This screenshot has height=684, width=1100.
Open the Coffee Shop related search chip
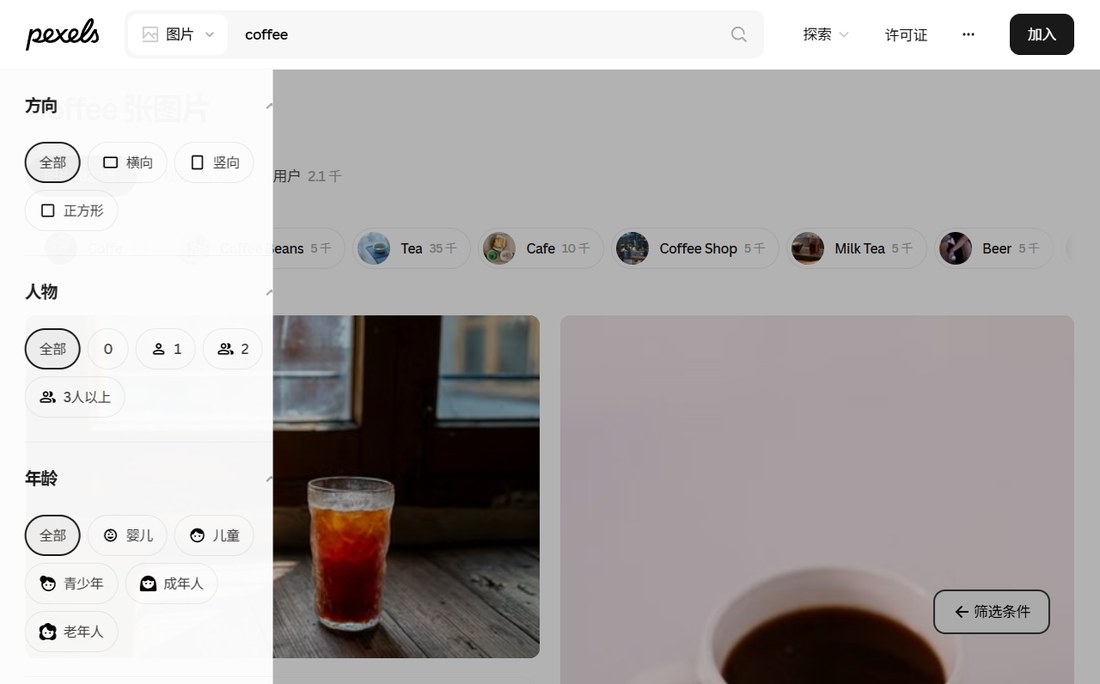(695, 248)
